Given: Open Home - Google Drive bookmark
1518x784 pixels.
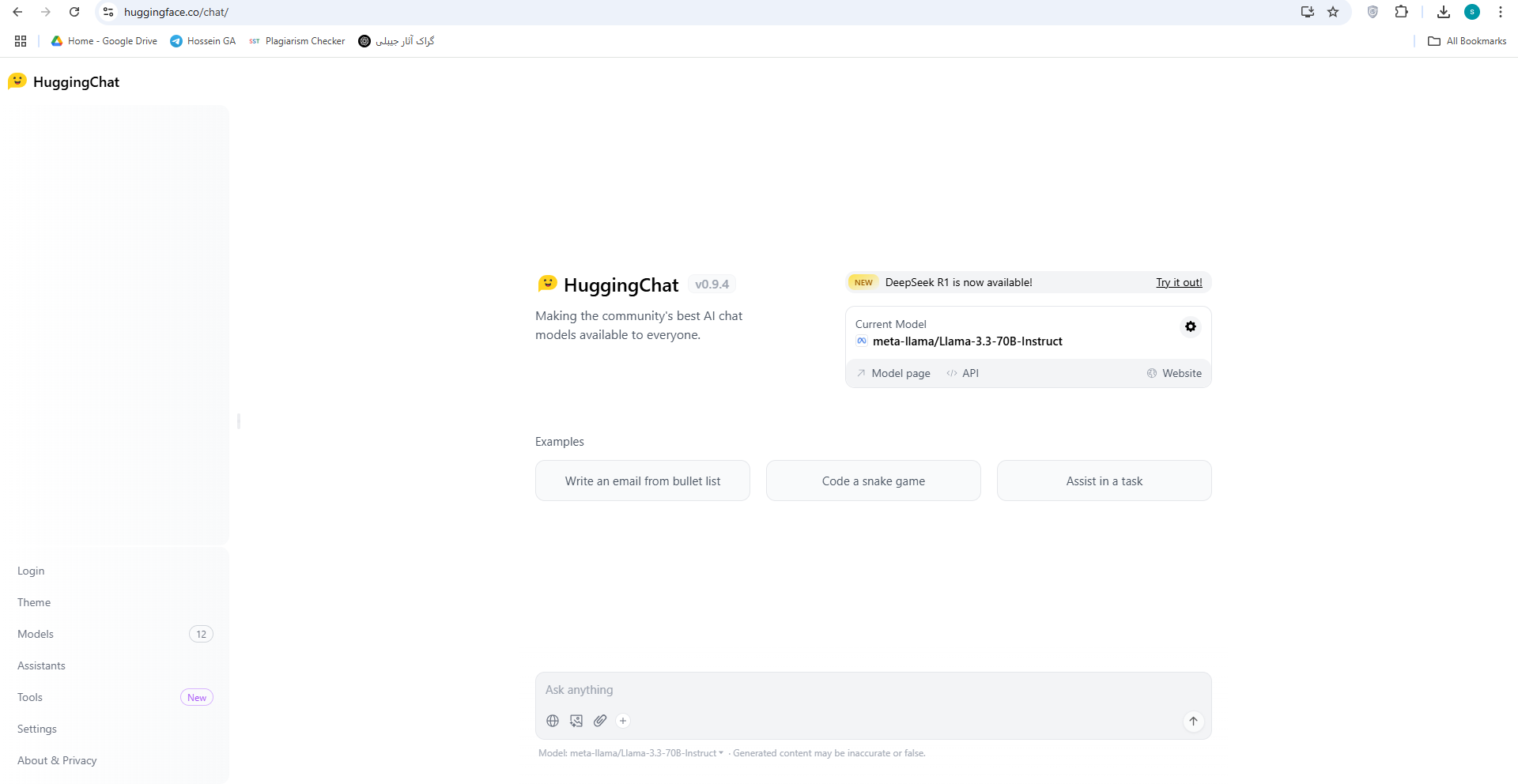Looking at the screenshot, I should tap(104, 41).
